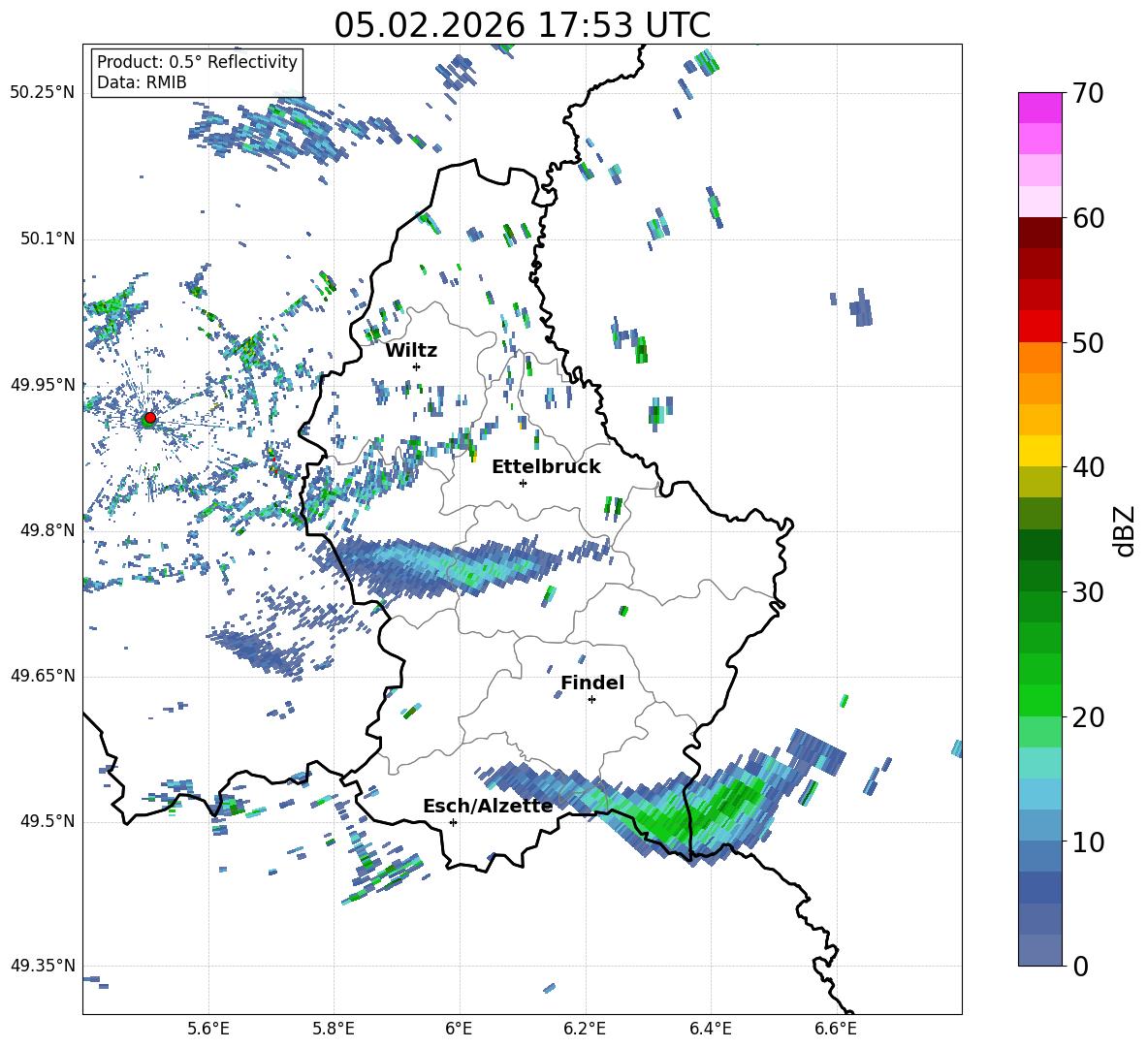Click the 49.65°N latitude label
Viewport: 1148px width, 1048px height.
click(43, 676)
